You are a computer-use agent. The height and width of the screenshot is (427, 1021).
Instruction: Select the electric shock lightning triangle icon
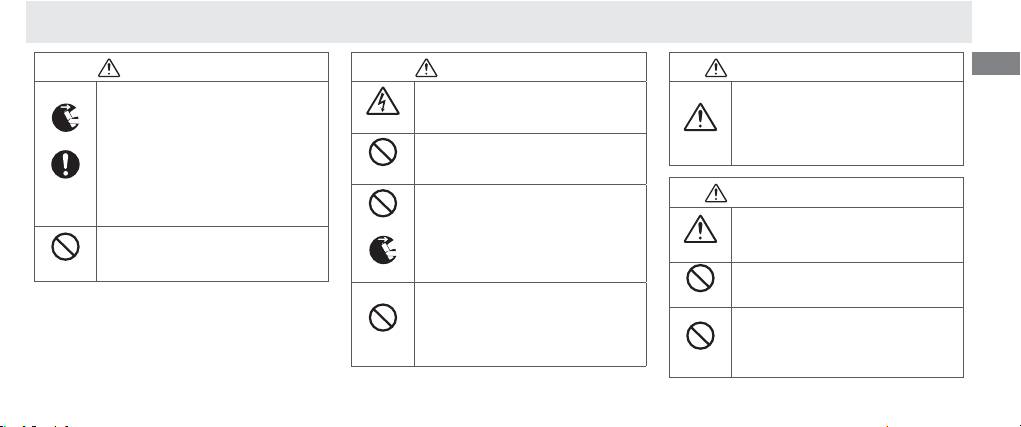(382, 104)
